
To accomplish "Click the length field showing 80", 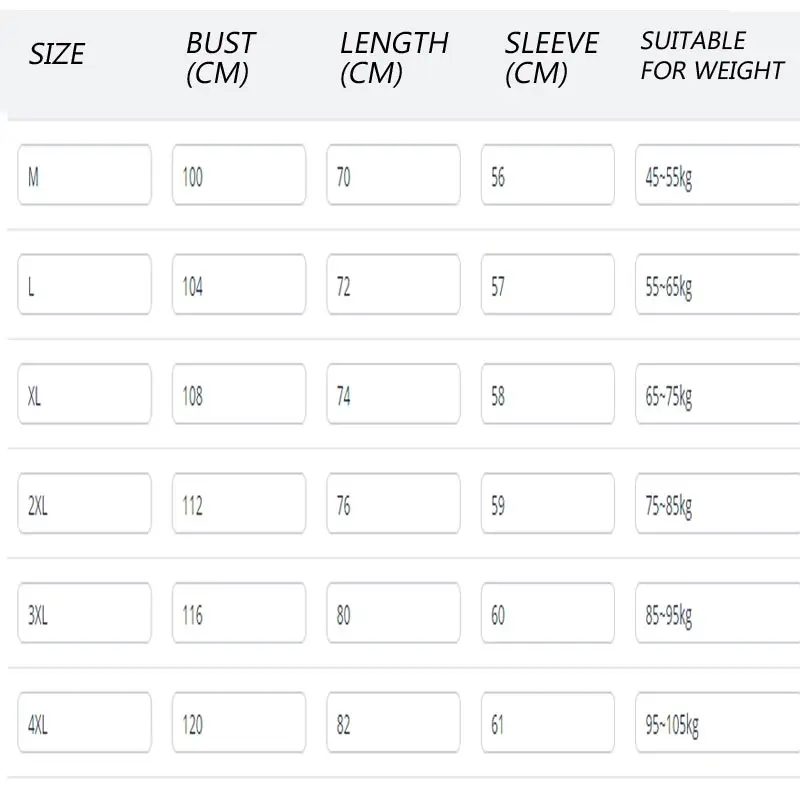I will 393,613.
